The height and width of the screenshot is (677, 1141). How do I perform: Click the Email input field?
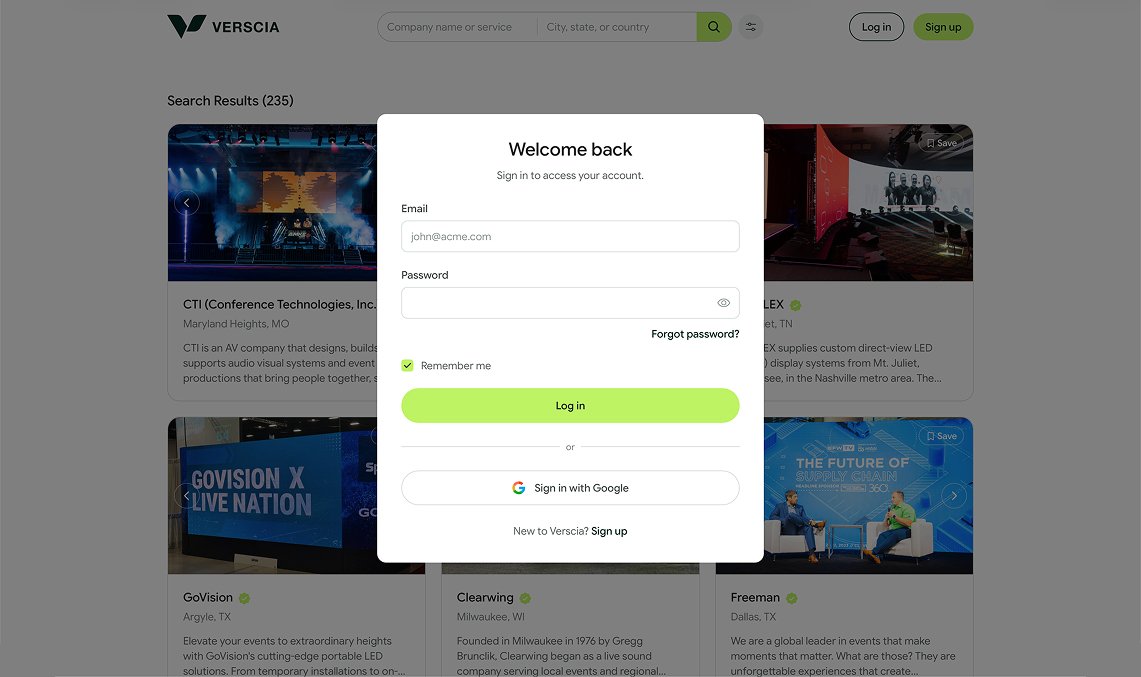(x=570, y=237)
